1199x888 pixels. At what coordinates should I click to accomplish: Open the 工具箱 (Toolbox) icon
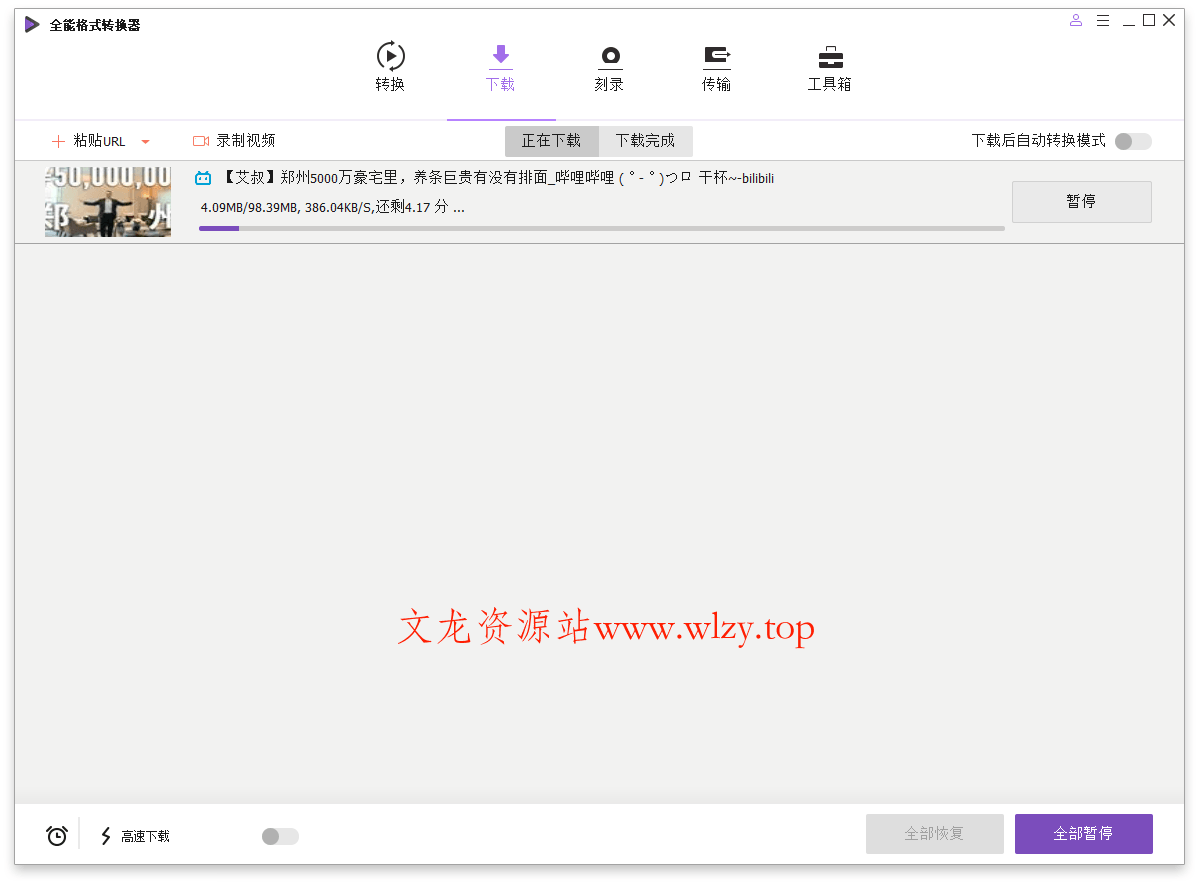[x=829, y=56]
